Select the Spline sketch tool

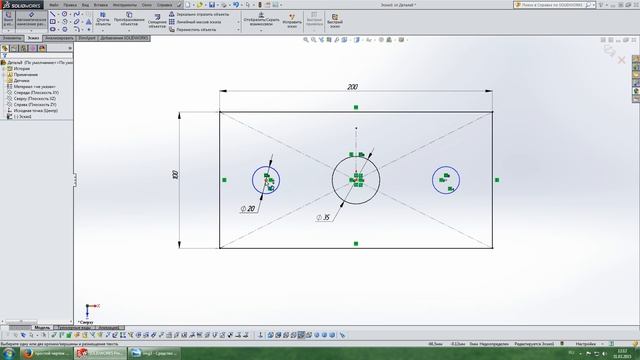click(x=76, y=14)
